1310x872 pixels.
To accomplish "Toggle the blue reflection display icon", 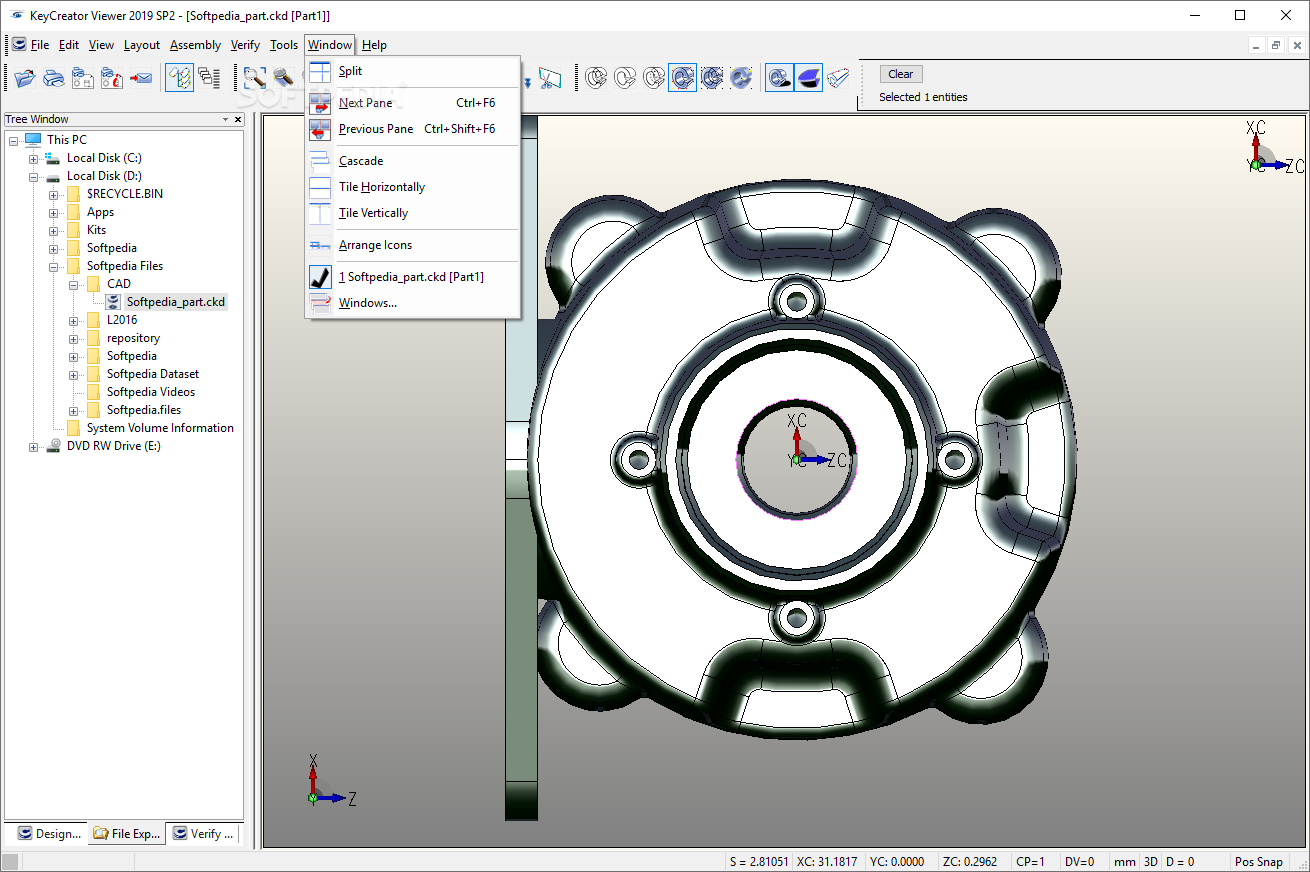I will point(809,77).
